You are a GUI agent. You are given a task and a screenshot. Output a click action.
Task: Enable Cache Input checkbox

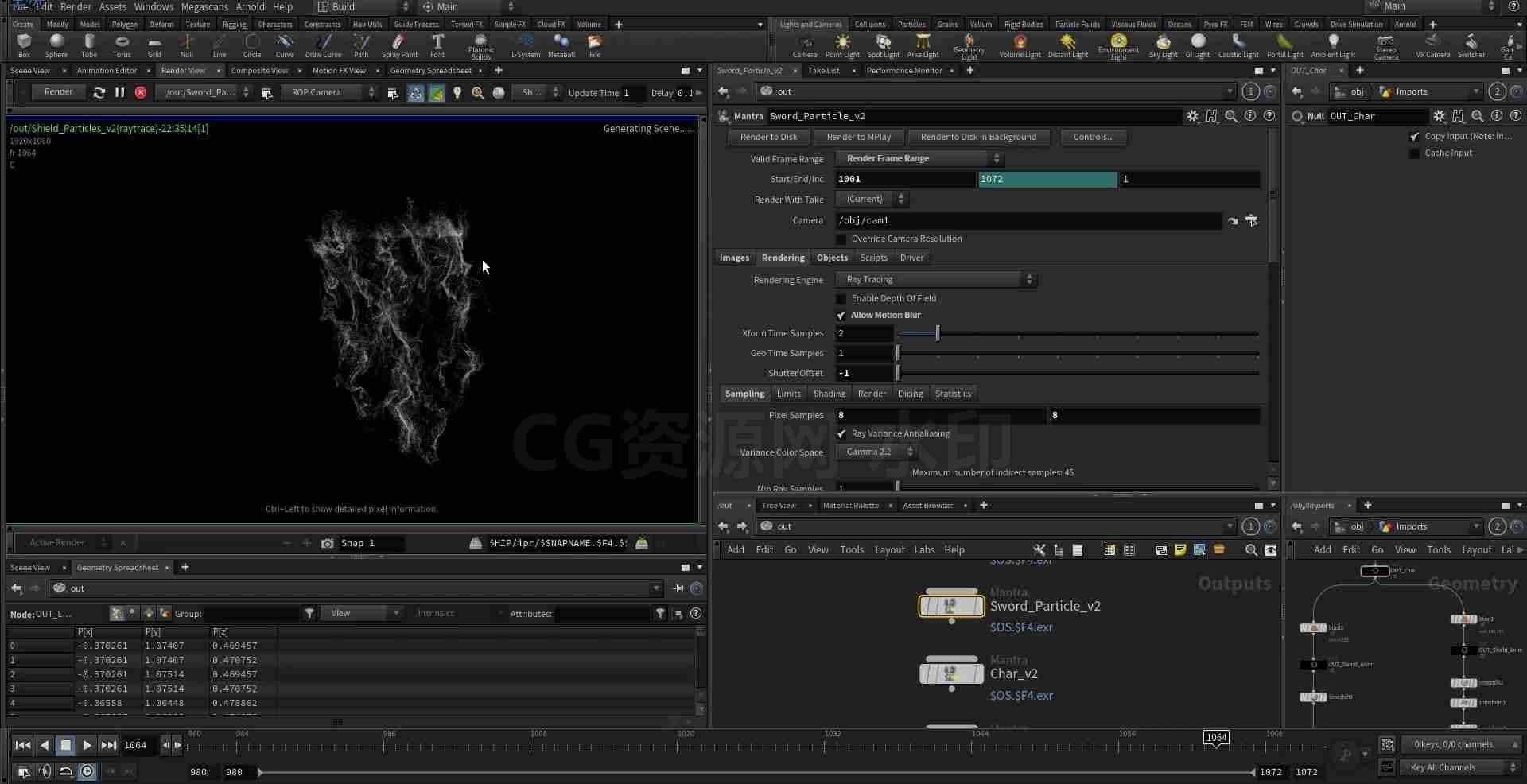pos(1414,153)
